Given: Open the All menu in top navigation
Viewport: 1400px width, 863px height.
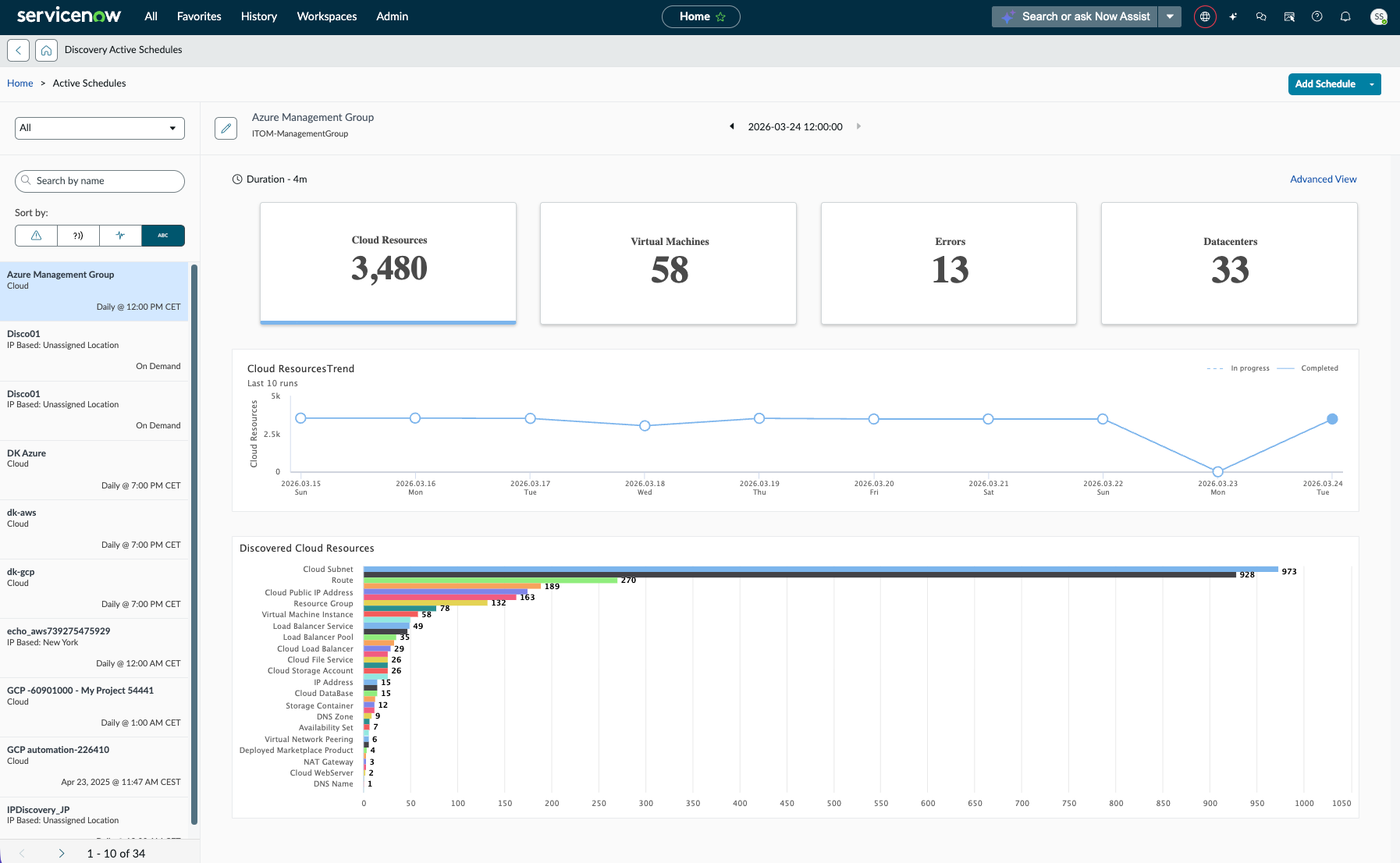Looking at the screenshot, I should (151, 16).
